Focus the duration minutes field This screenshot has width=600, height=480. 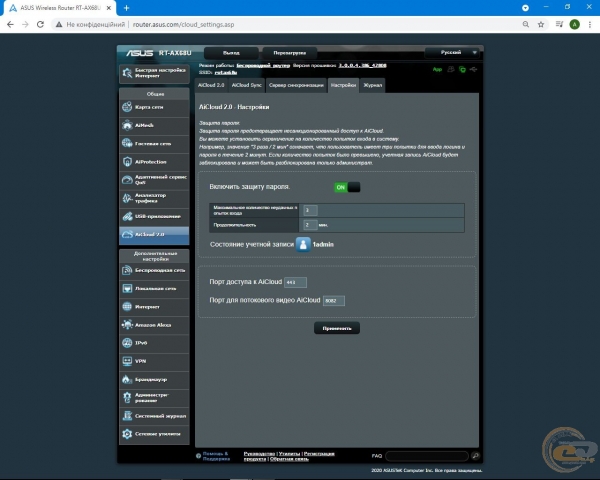[x=310, y=225]
